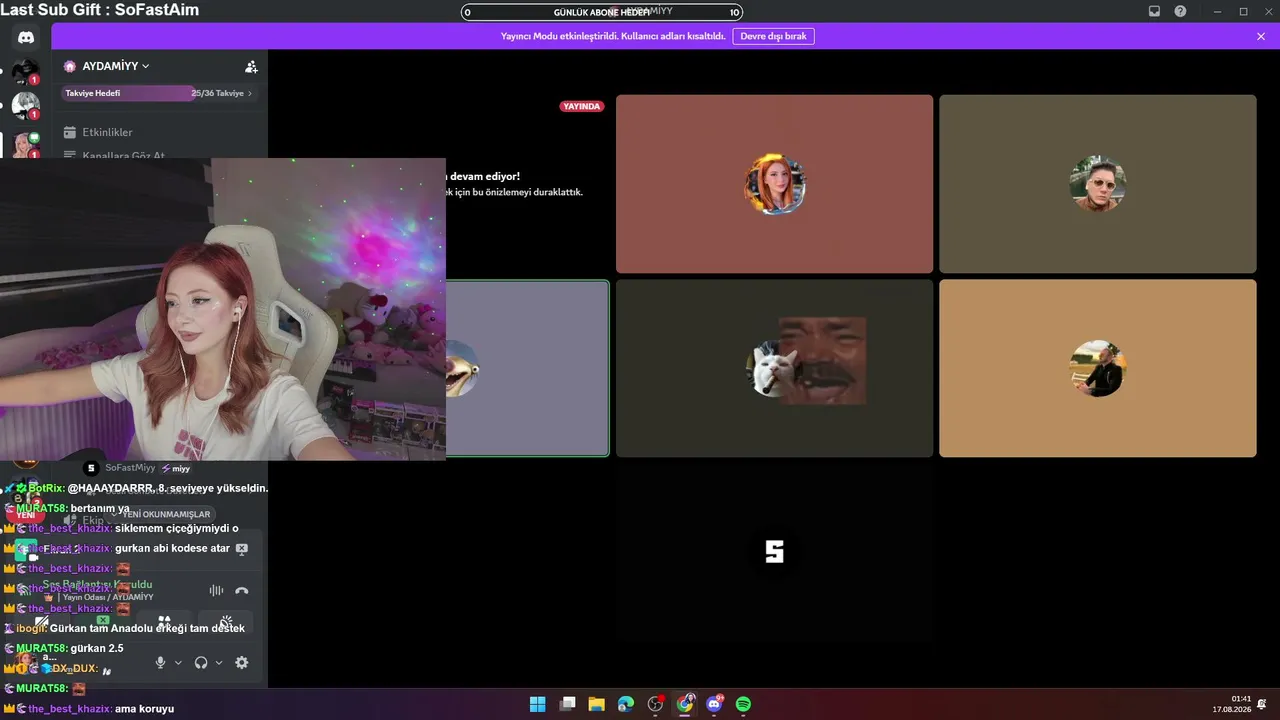Click the Etkinlikler calendar icon
The height and width of the screenshot is (720, 1280).
click(70, 132)
